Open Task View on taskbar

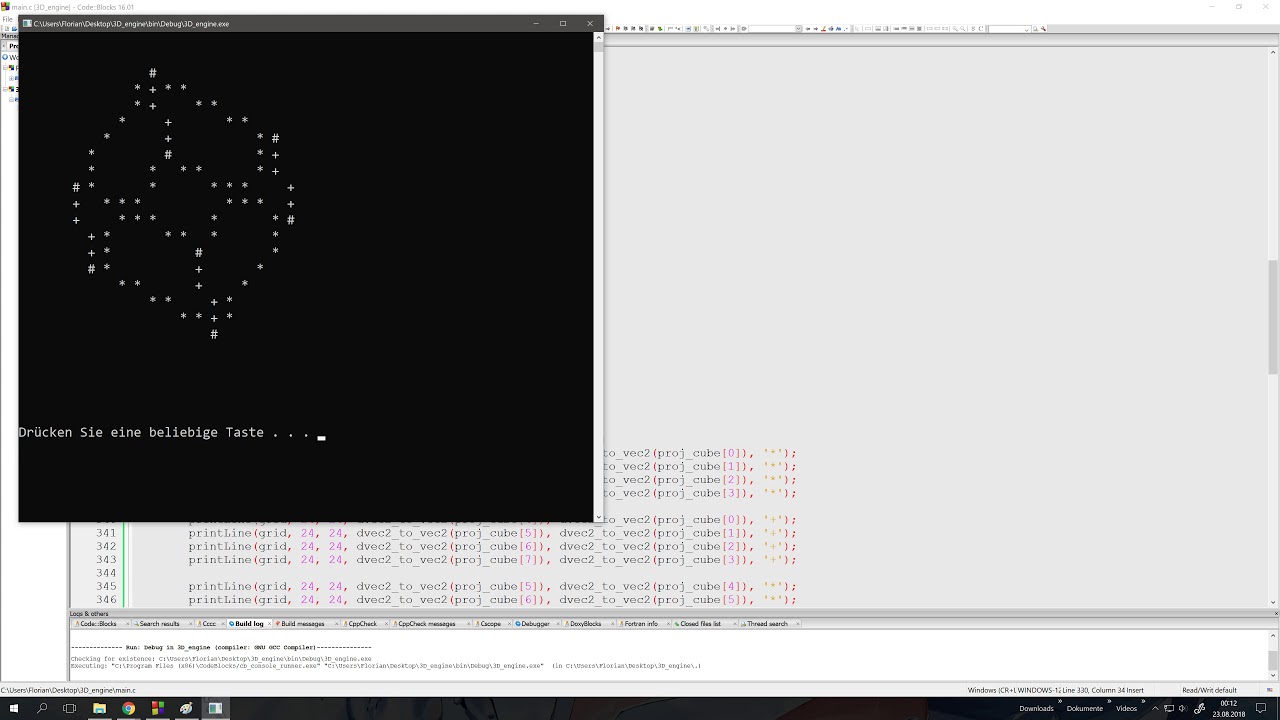(70, 708)
